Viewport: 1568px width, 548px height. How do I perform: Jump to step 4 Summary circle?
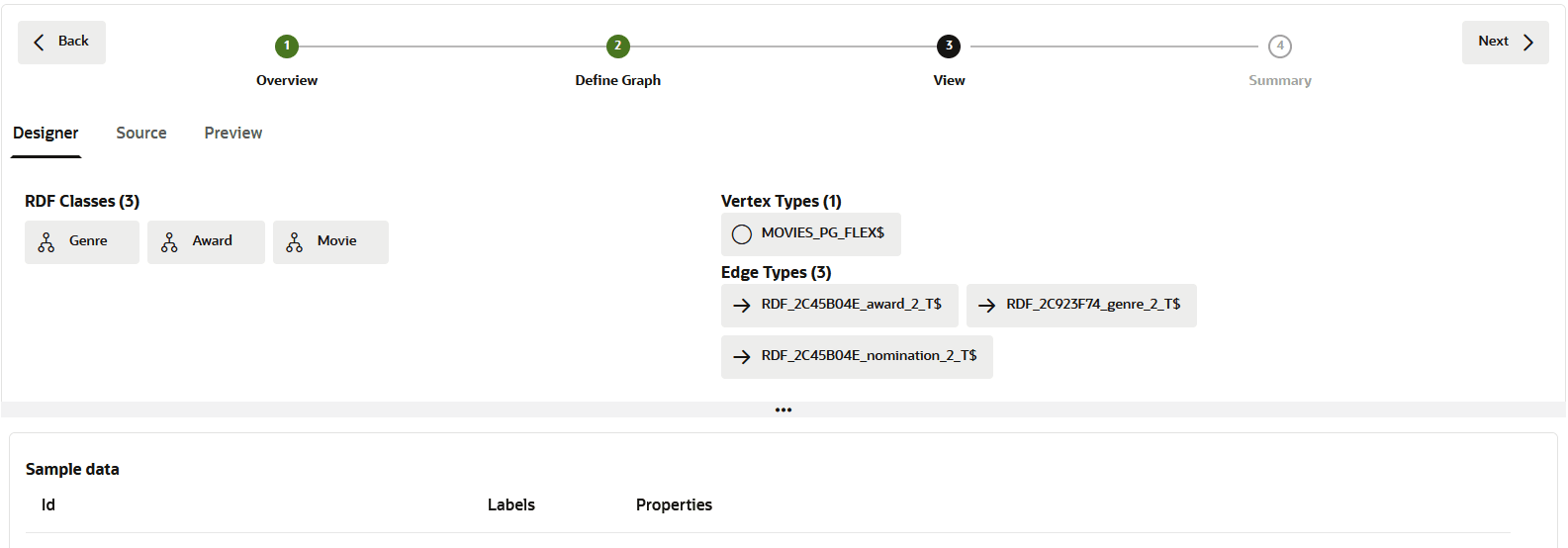[1280, 46]
